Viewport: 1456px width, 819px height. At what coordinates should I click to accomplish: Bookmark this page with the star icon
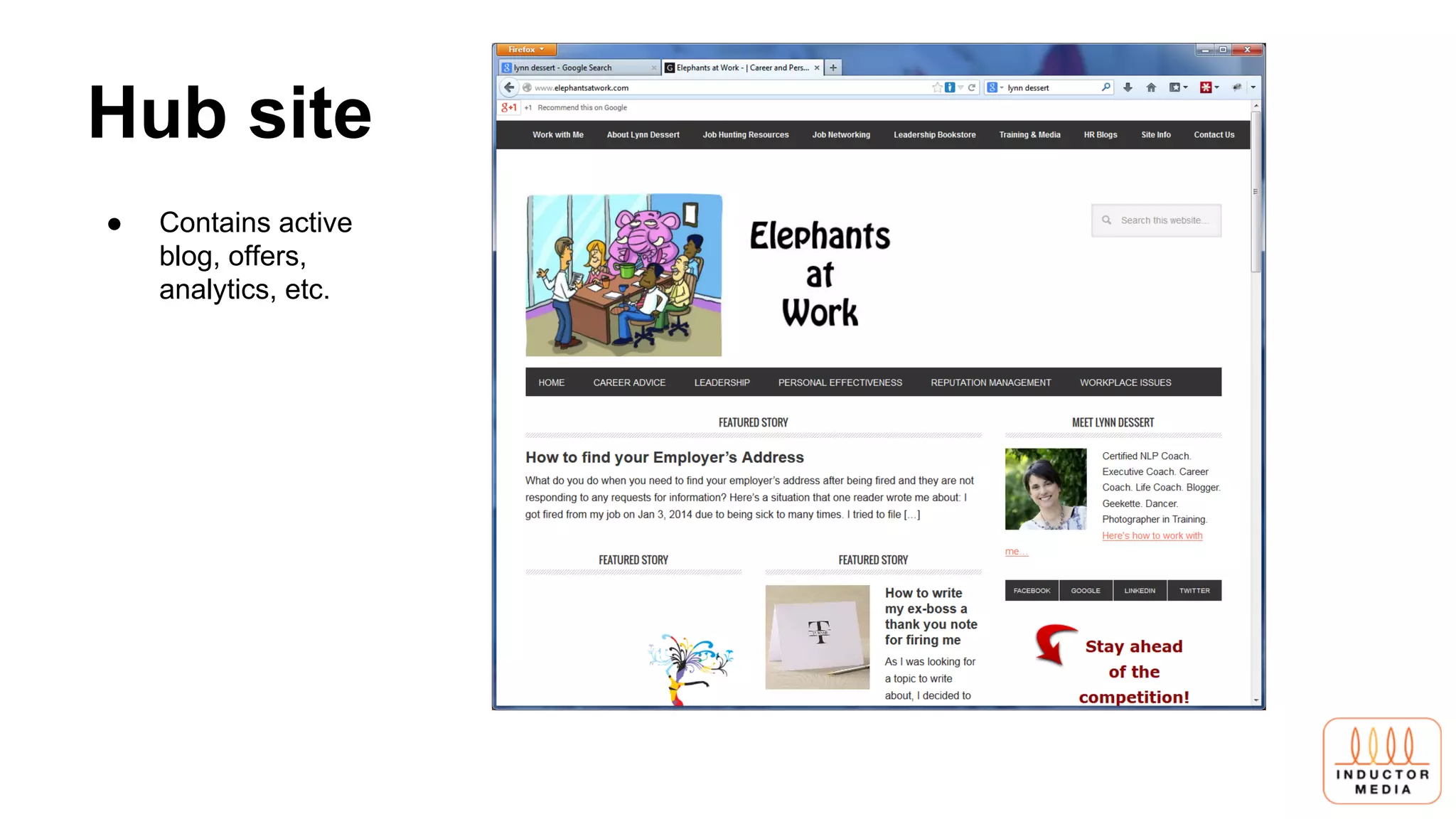937,87
